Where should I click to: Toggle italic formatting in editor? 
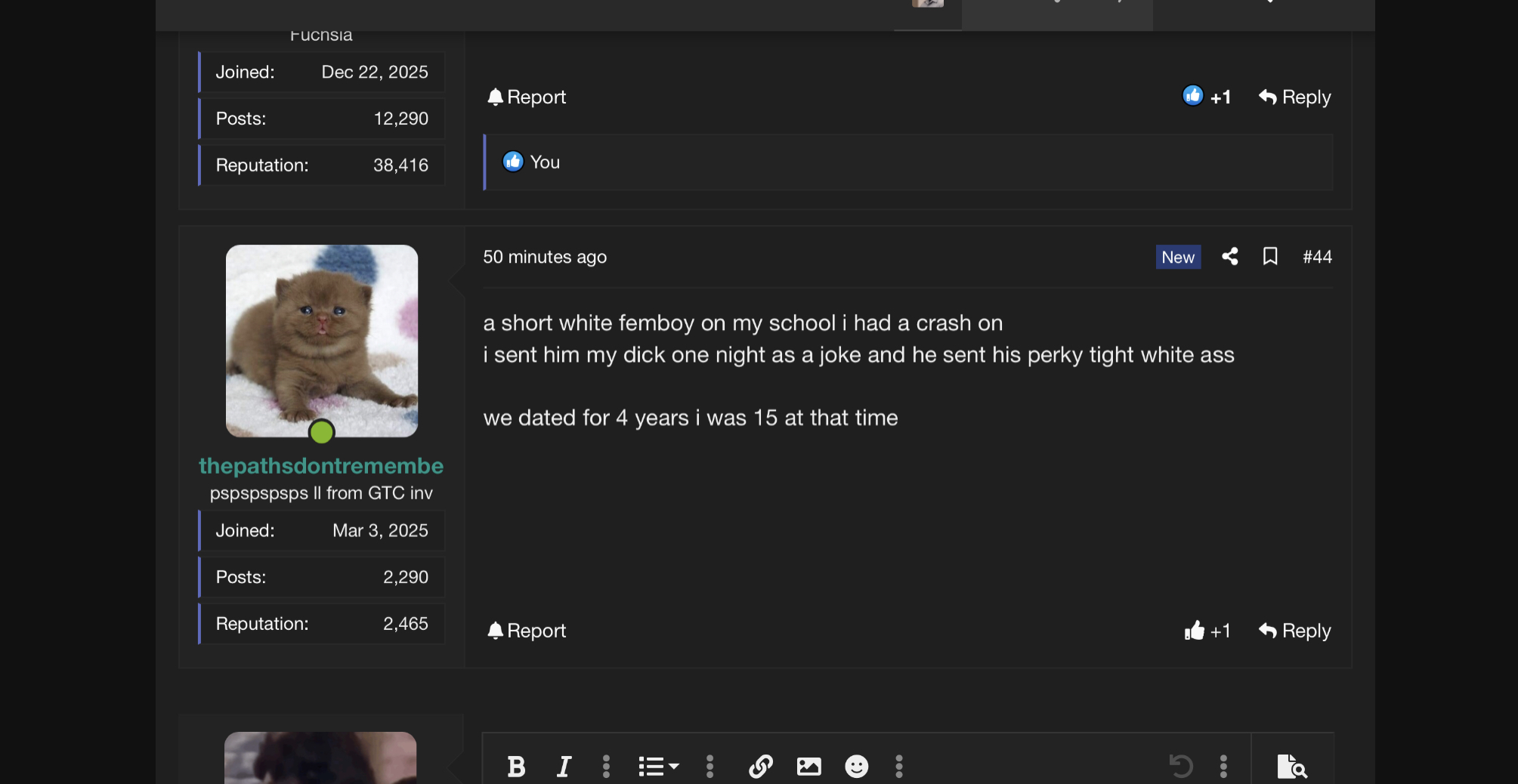point(564,767)
